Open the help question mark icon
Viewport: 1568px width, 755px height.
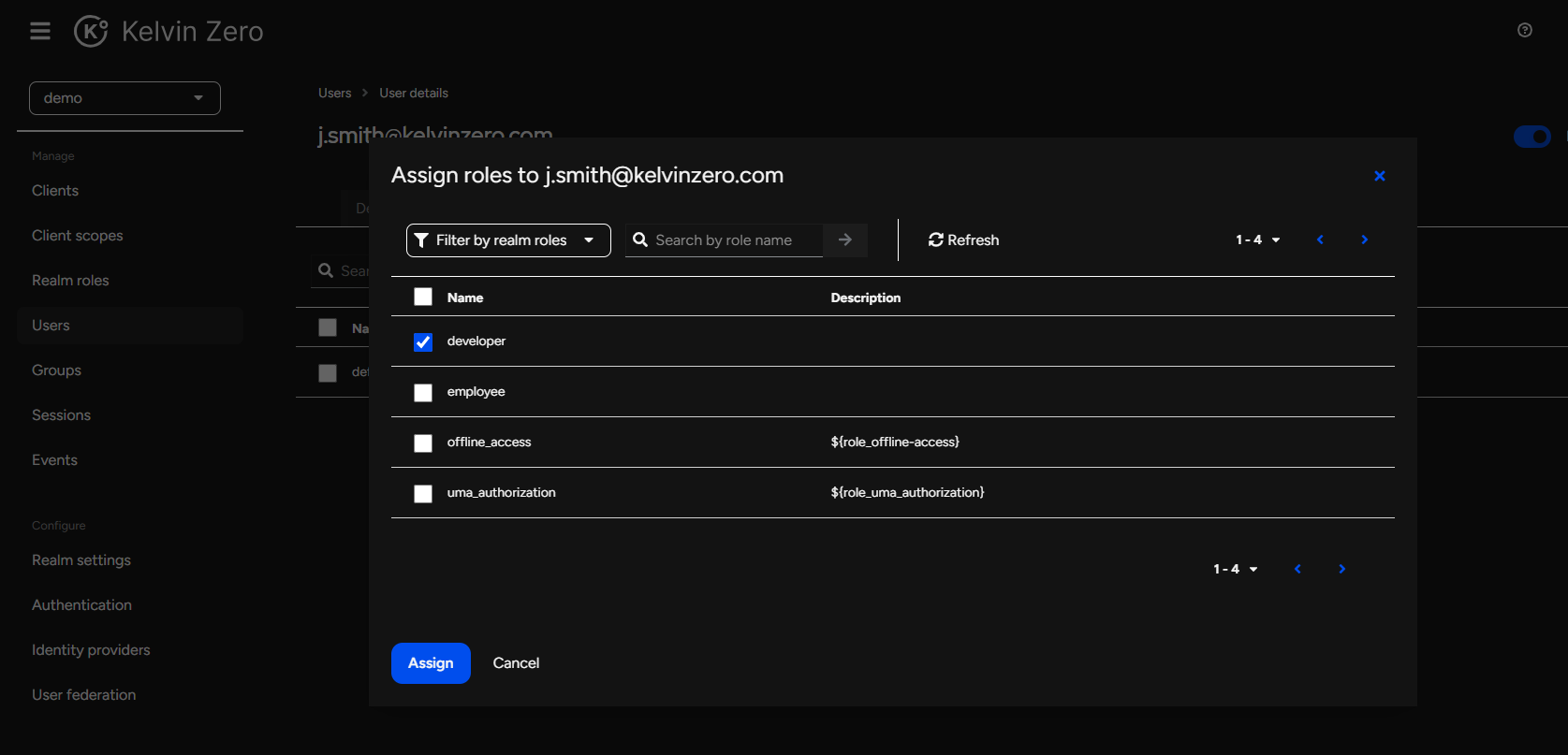1525,30
